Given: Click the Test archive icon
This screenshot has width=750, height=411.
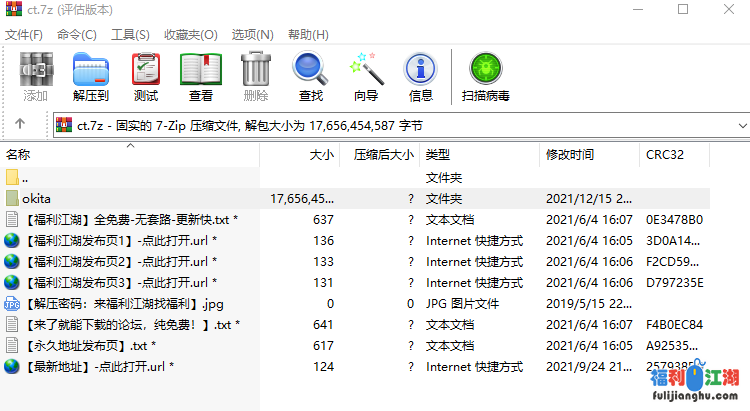Looking at the screenshot, I should (x=145, y=77).
